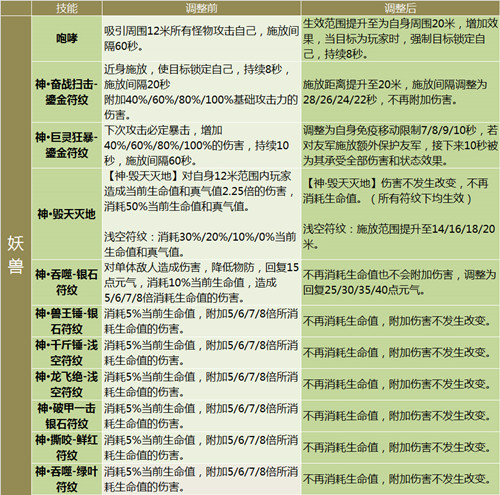Click the before-adjustment cell in 神·吞噬-绿叶 row

click(201, 479)
